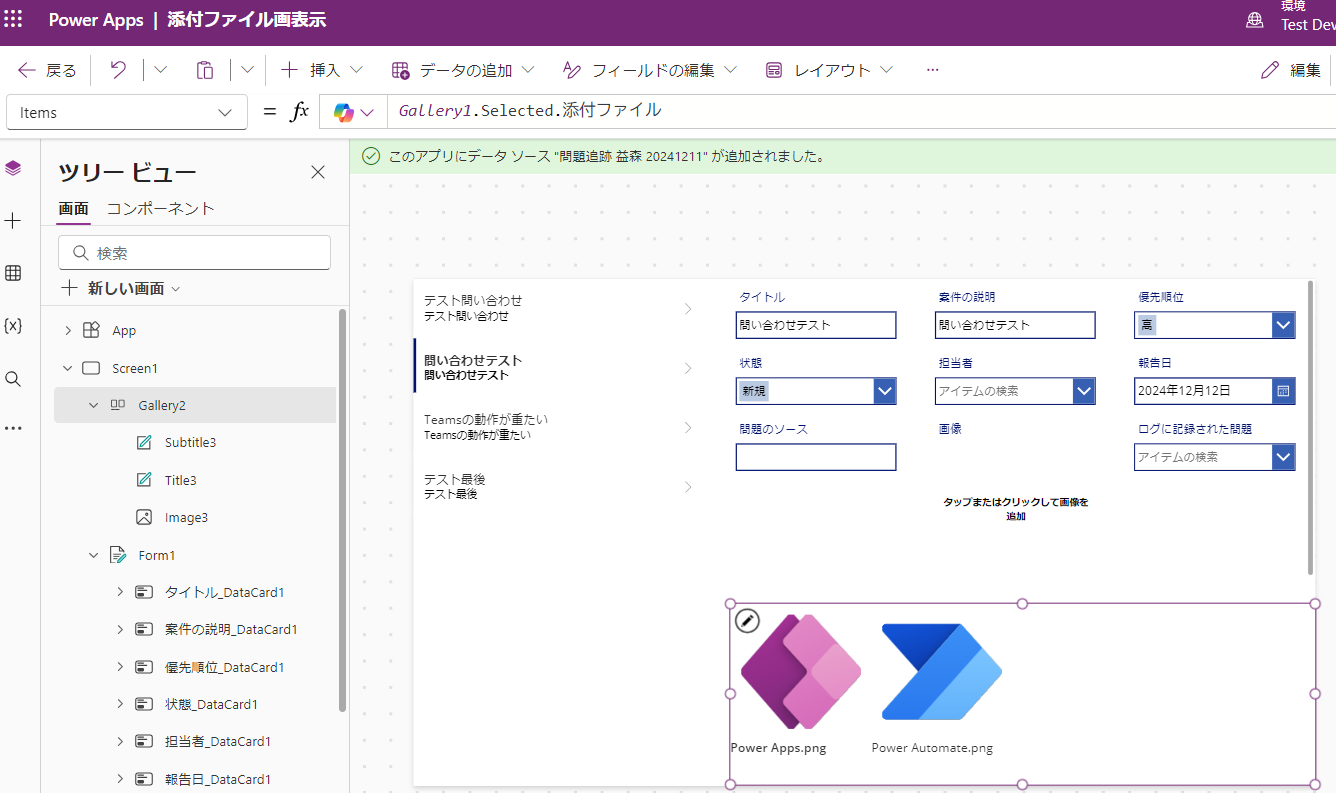Screen dimensions: 1336x793
Task: Click タップまたはクリックして画像を追加
Action: 1016,509
